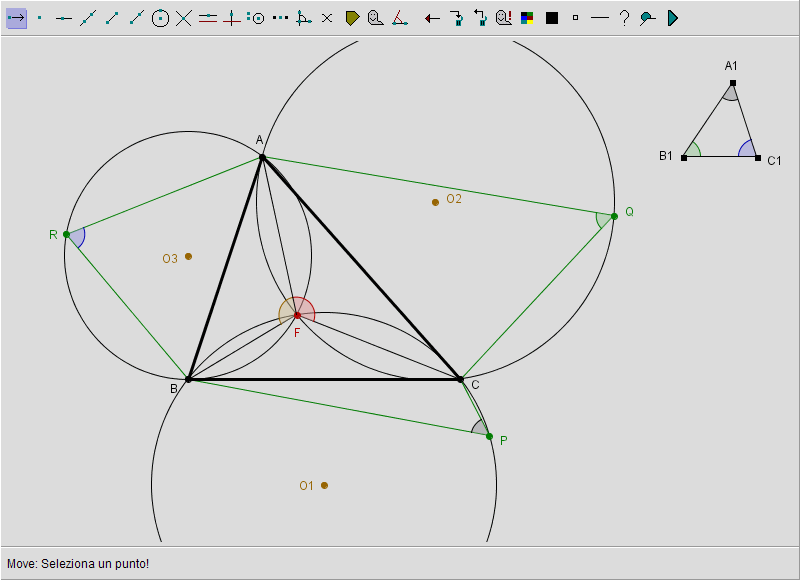Toggle the multicolor grid icon
The width and height of the screenshot is (800, 580).
528,18
